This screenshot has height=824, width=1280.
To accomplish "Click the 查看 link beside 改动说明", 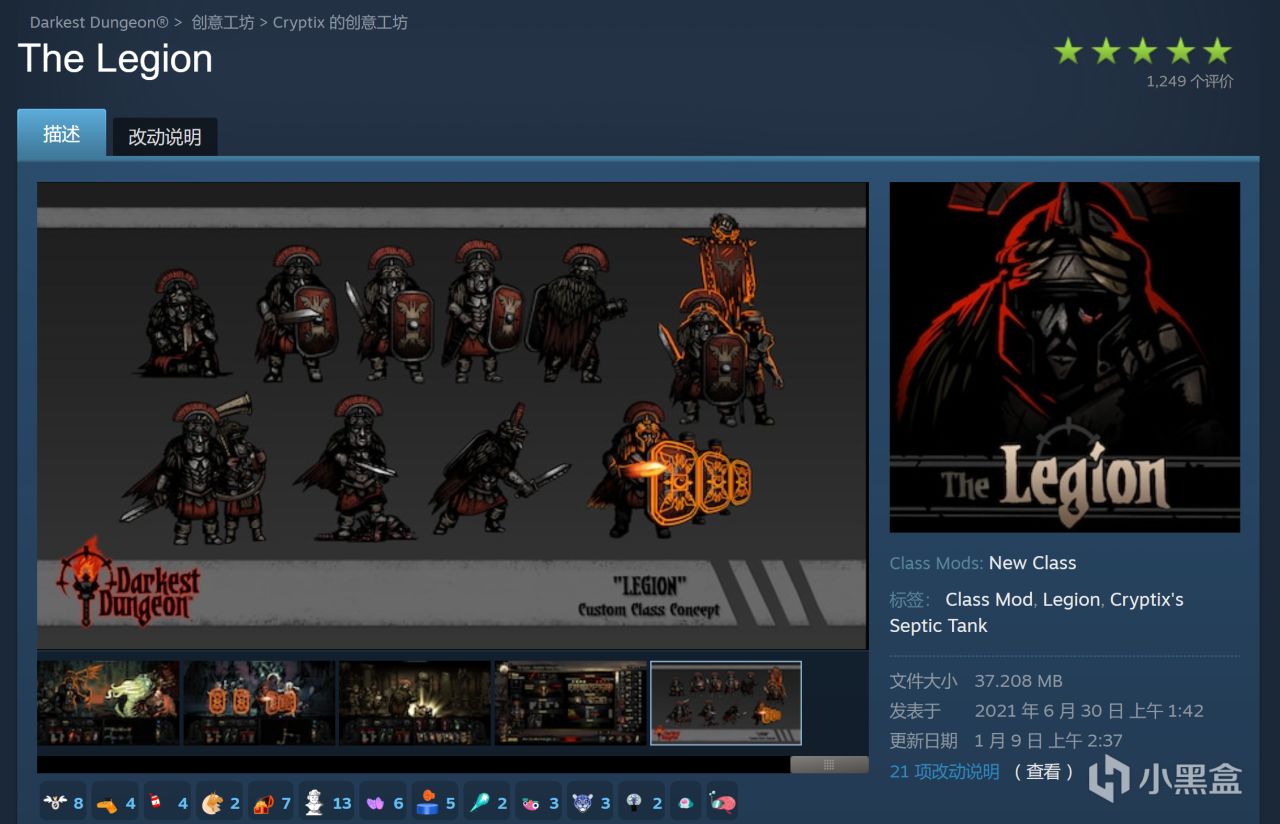I will [x=1043, y=771].
